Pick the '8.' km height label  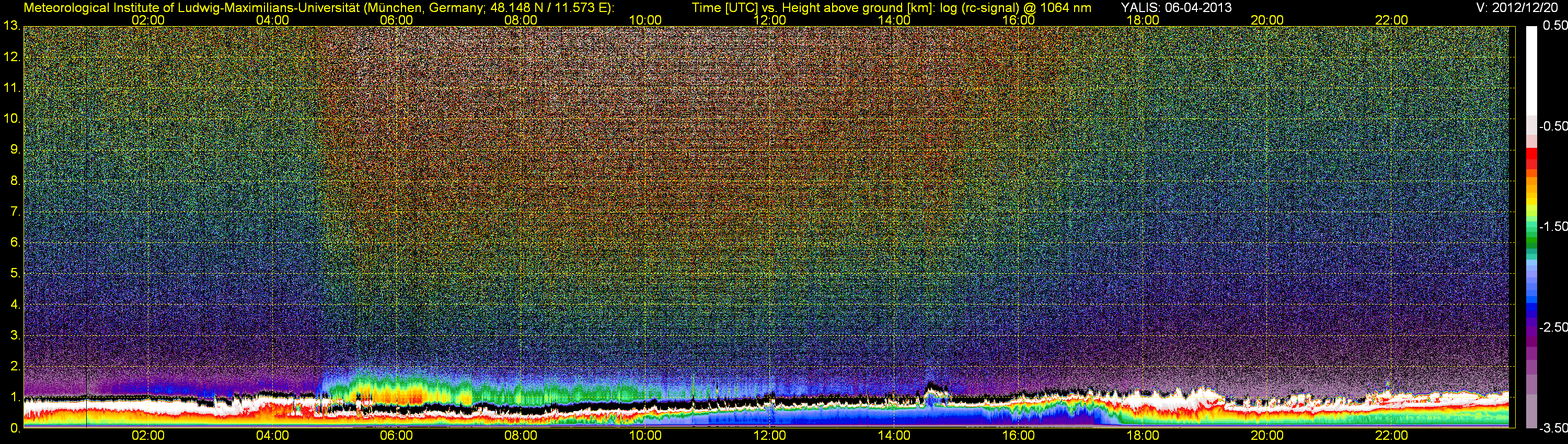tap(15, 181)
